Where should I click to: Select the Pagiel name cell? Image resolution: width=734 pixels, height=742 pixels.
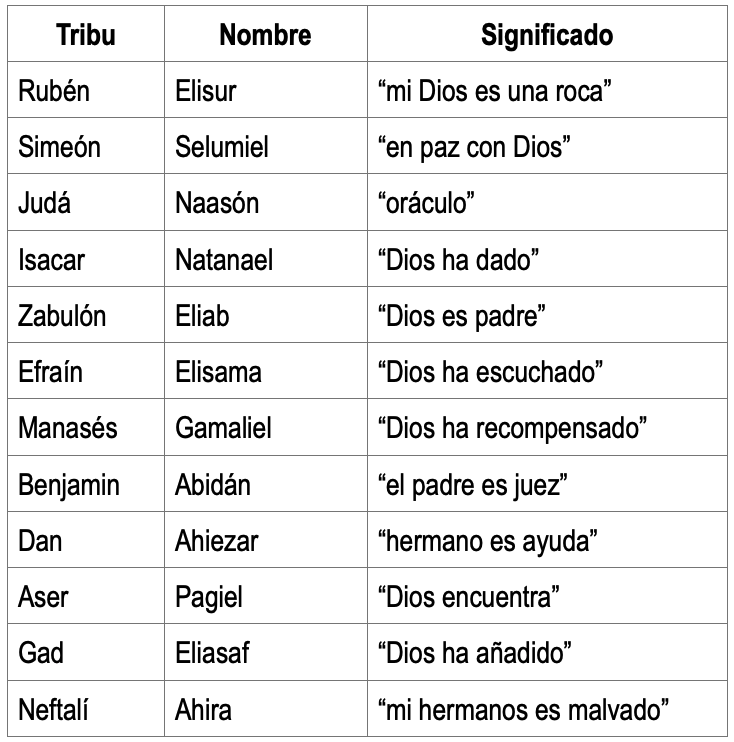tap(265, 595)
